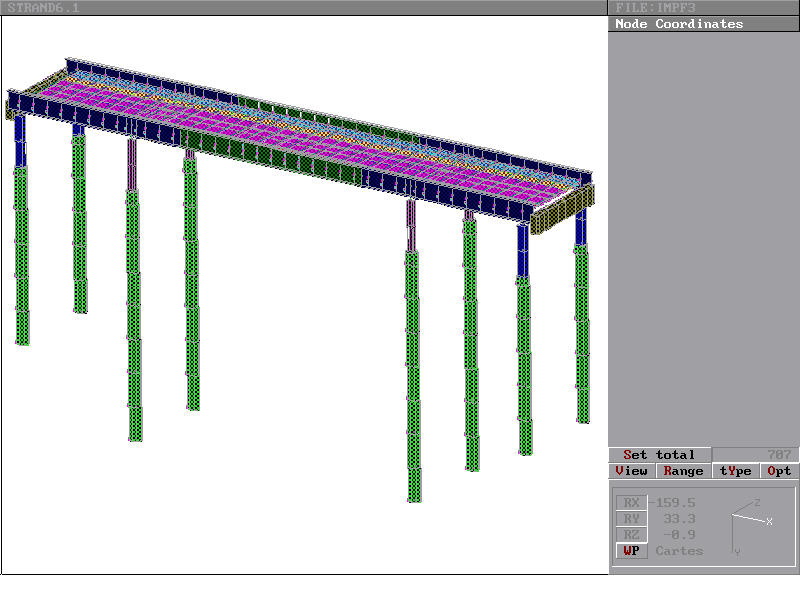800x600 pixels.
Task: Click the RY rotation button
Action: pos(631,519)
